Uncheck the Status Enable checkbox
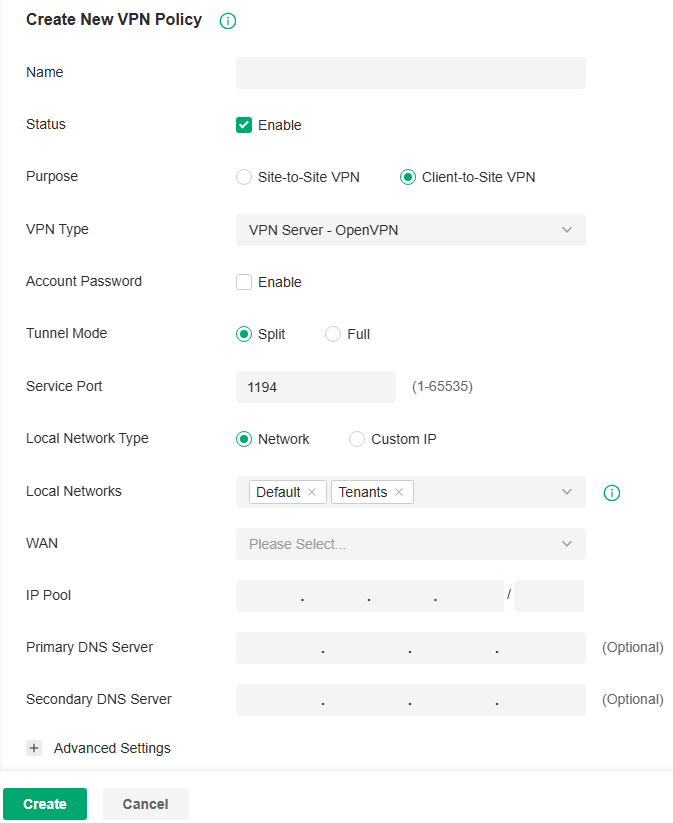This screenshot has width=673, height=823. 244,124
